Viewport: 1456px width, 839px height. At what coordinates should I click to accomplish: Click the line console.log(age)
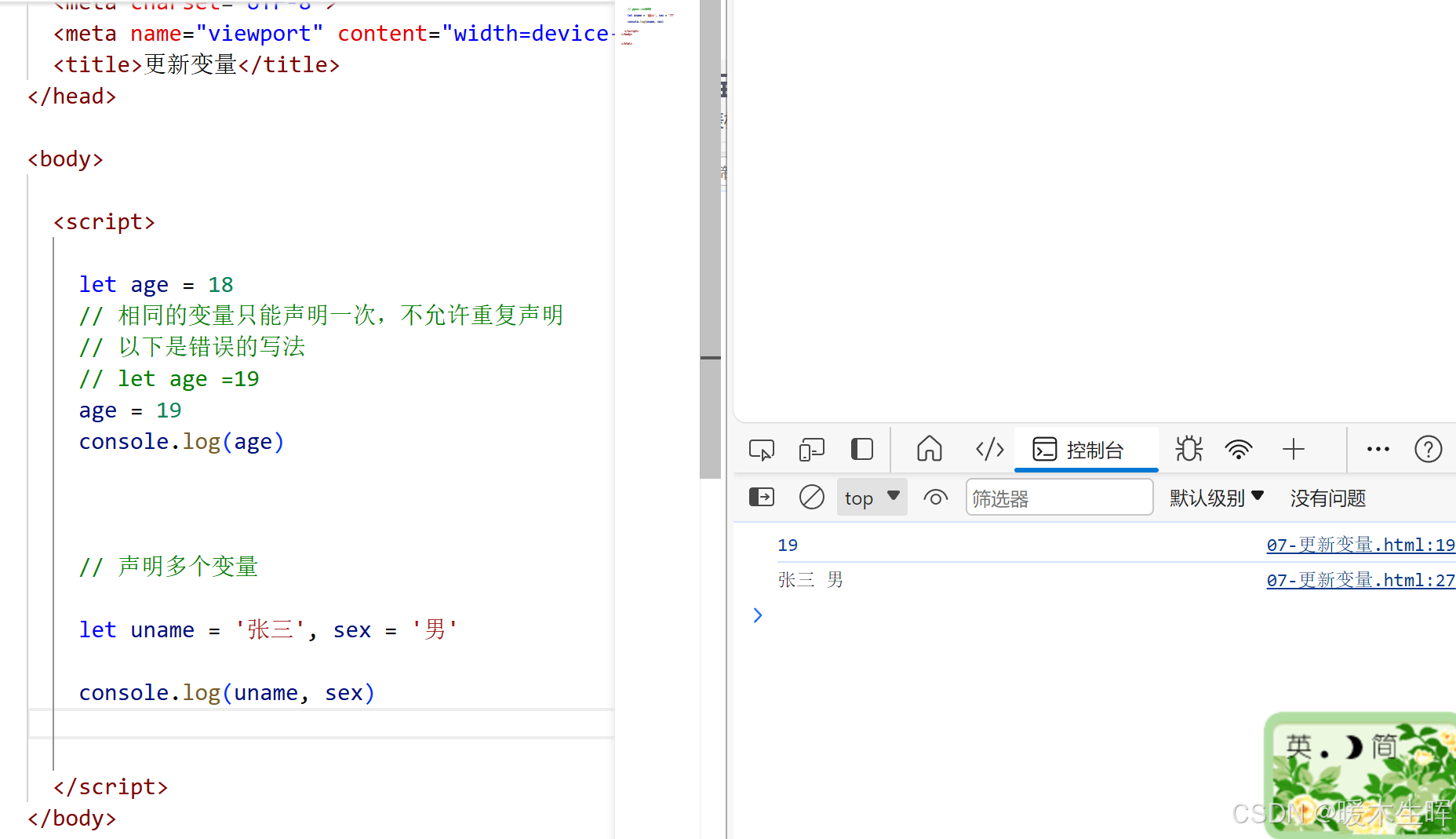tap(181, 442)
